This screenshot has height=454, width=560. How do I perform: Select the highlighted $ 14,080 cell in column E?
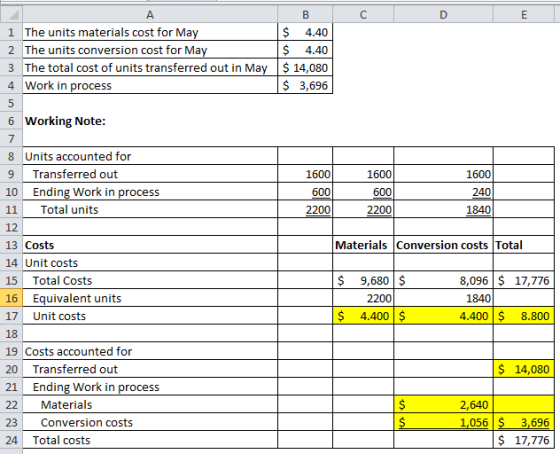pos(524,369)
